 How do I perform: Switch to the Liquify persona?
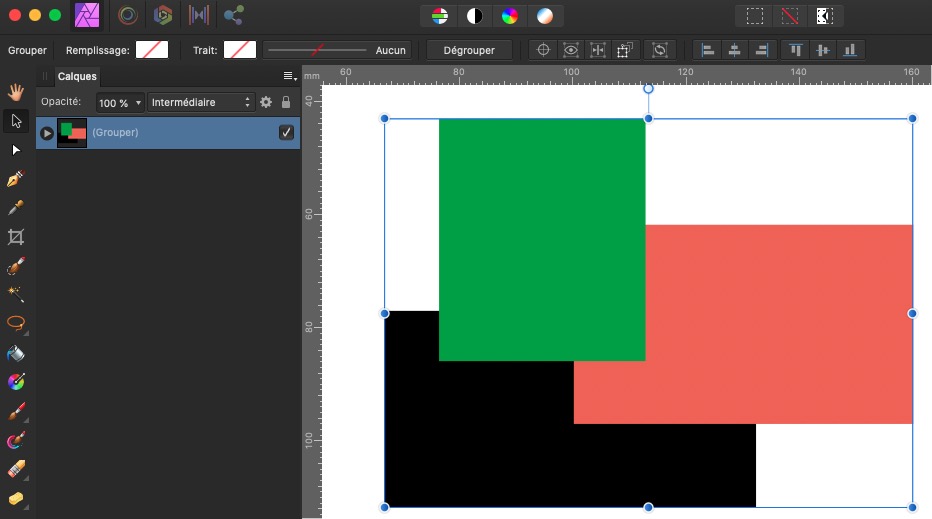[127, 15]
